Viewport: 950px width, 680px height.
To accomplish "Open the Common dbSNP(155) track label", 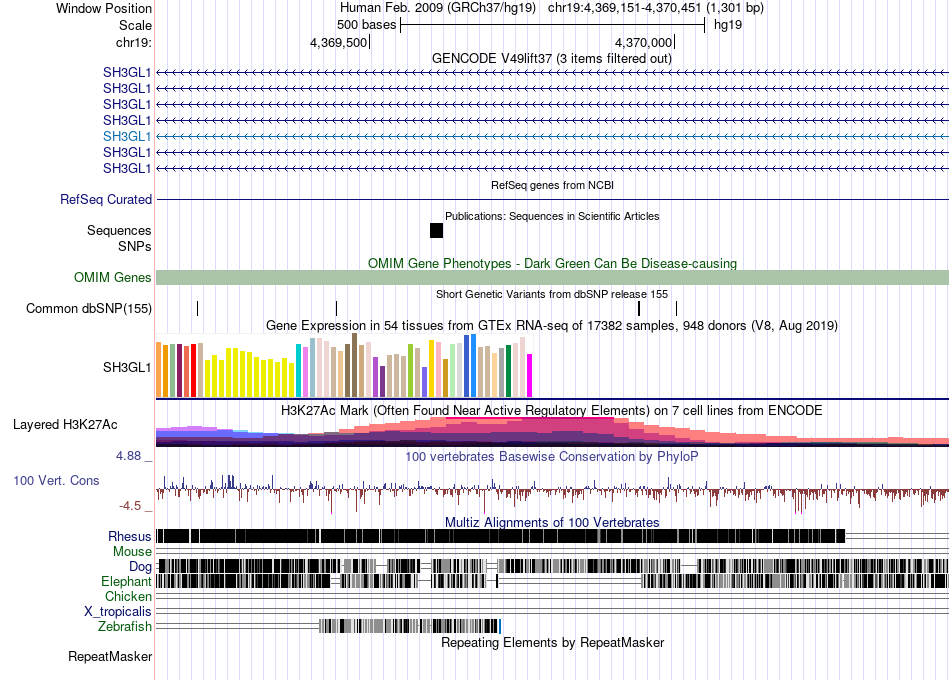I will 89,308.
